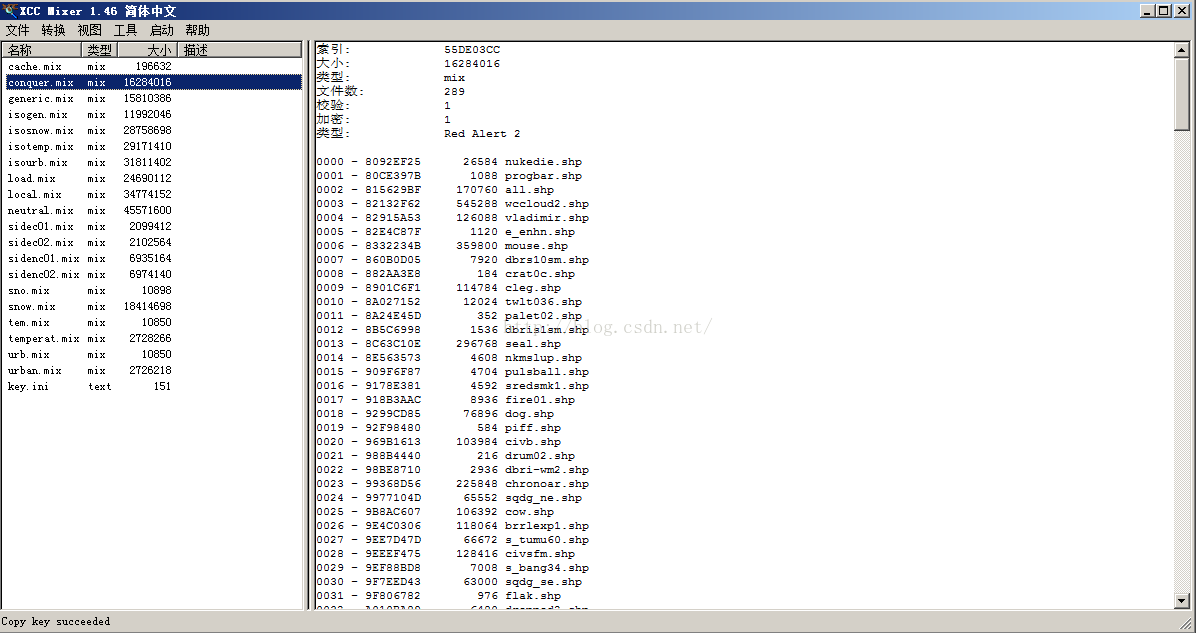Select temperat.mix file
This screenshot has width=1196, height=633.
153,339
